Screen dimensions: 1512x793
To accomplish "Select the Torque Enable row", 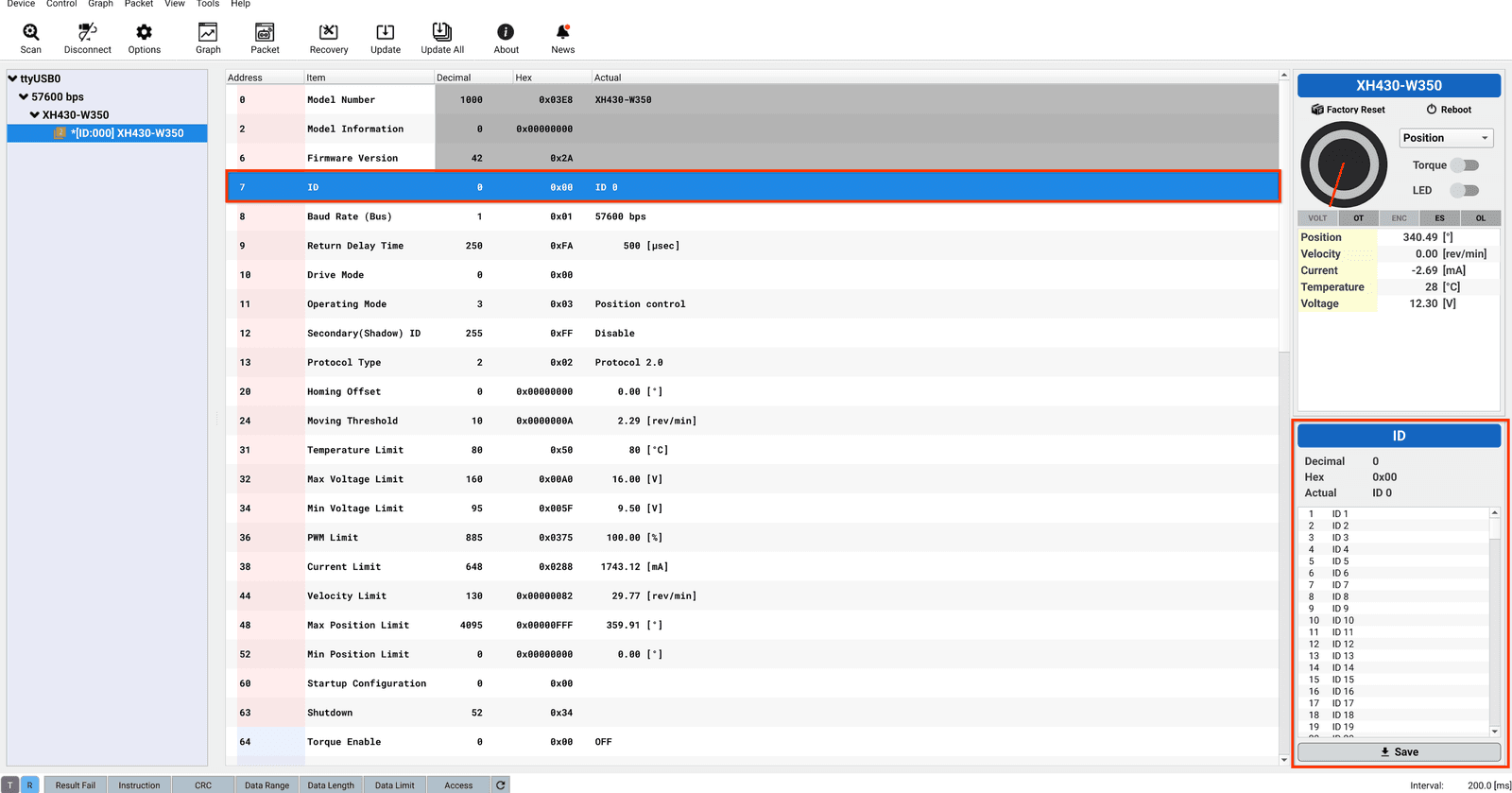I will tap(752, 742).
